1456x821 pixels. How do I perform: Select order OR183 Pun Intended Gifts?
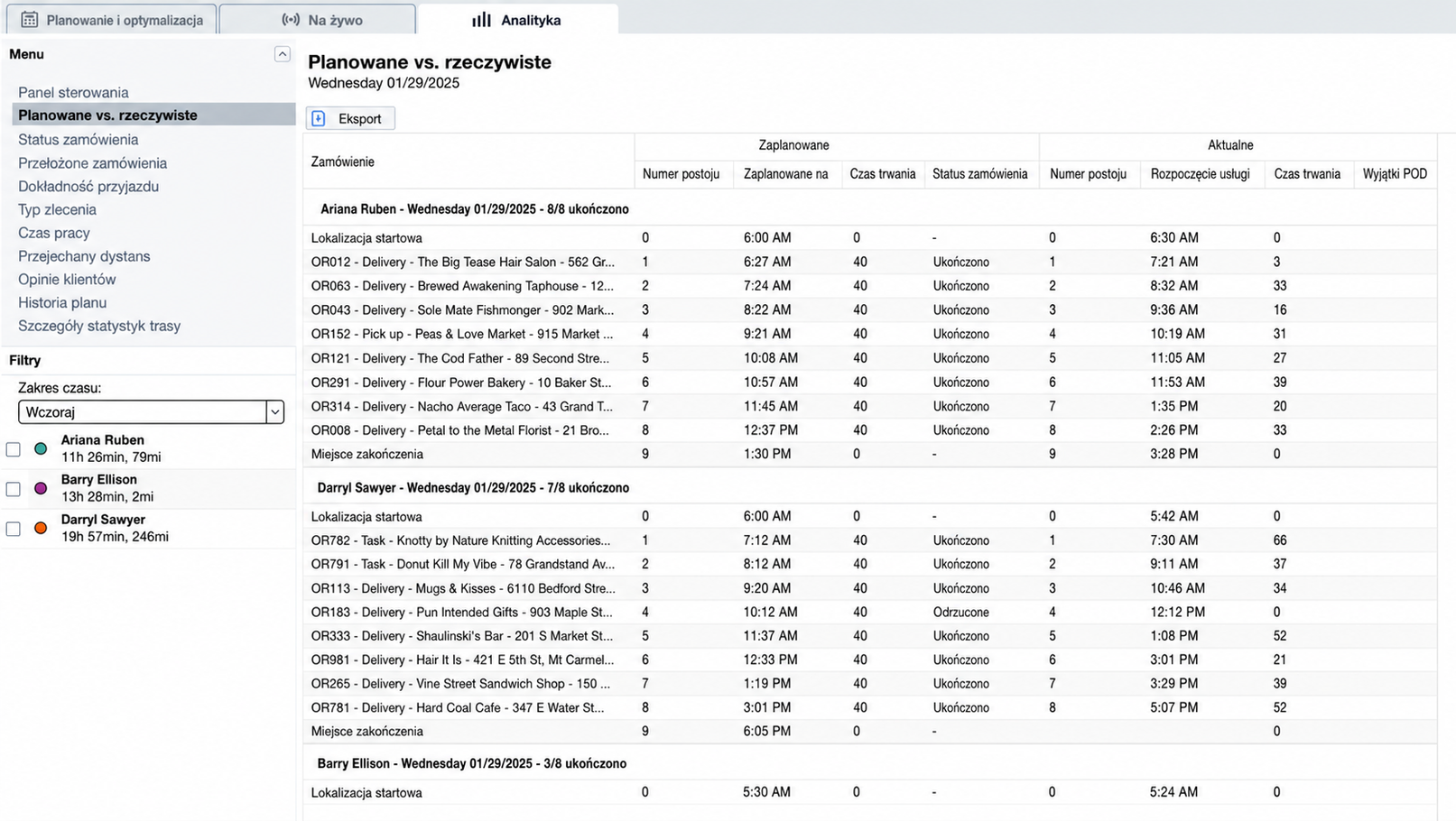[x=462, y=612]
